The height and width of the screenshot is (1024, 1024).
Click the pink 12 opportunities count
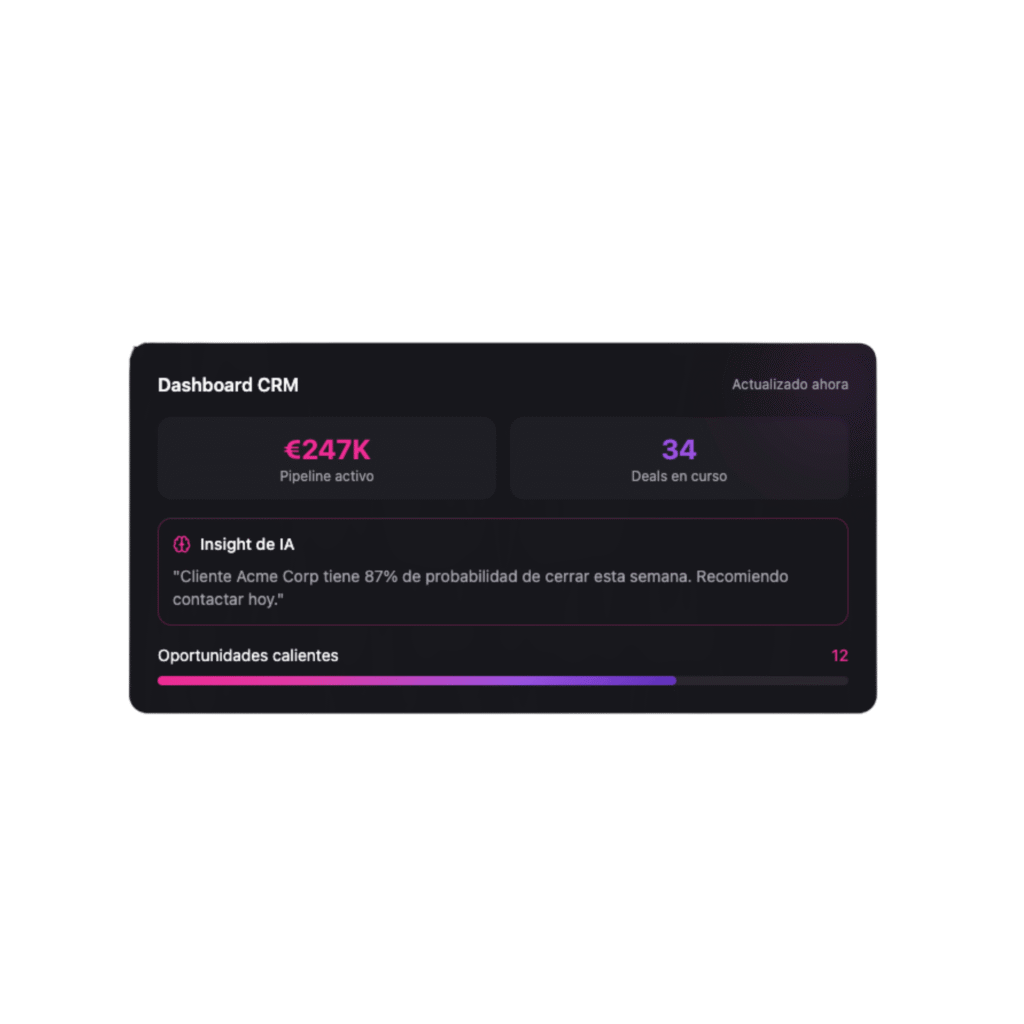click(839, 656)
